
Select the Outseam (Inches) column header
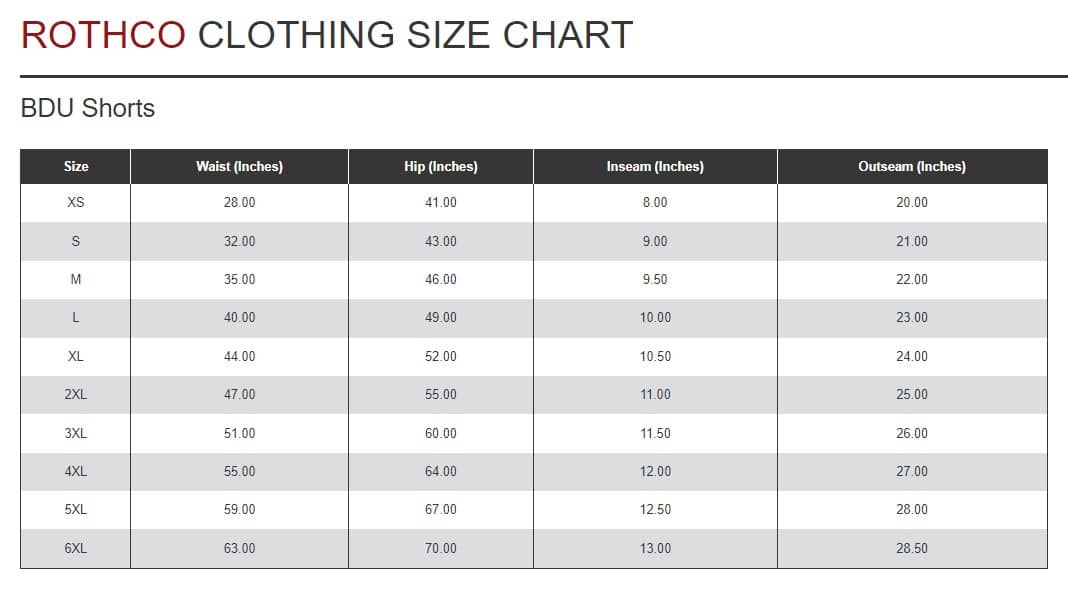[x=912, y=167]
